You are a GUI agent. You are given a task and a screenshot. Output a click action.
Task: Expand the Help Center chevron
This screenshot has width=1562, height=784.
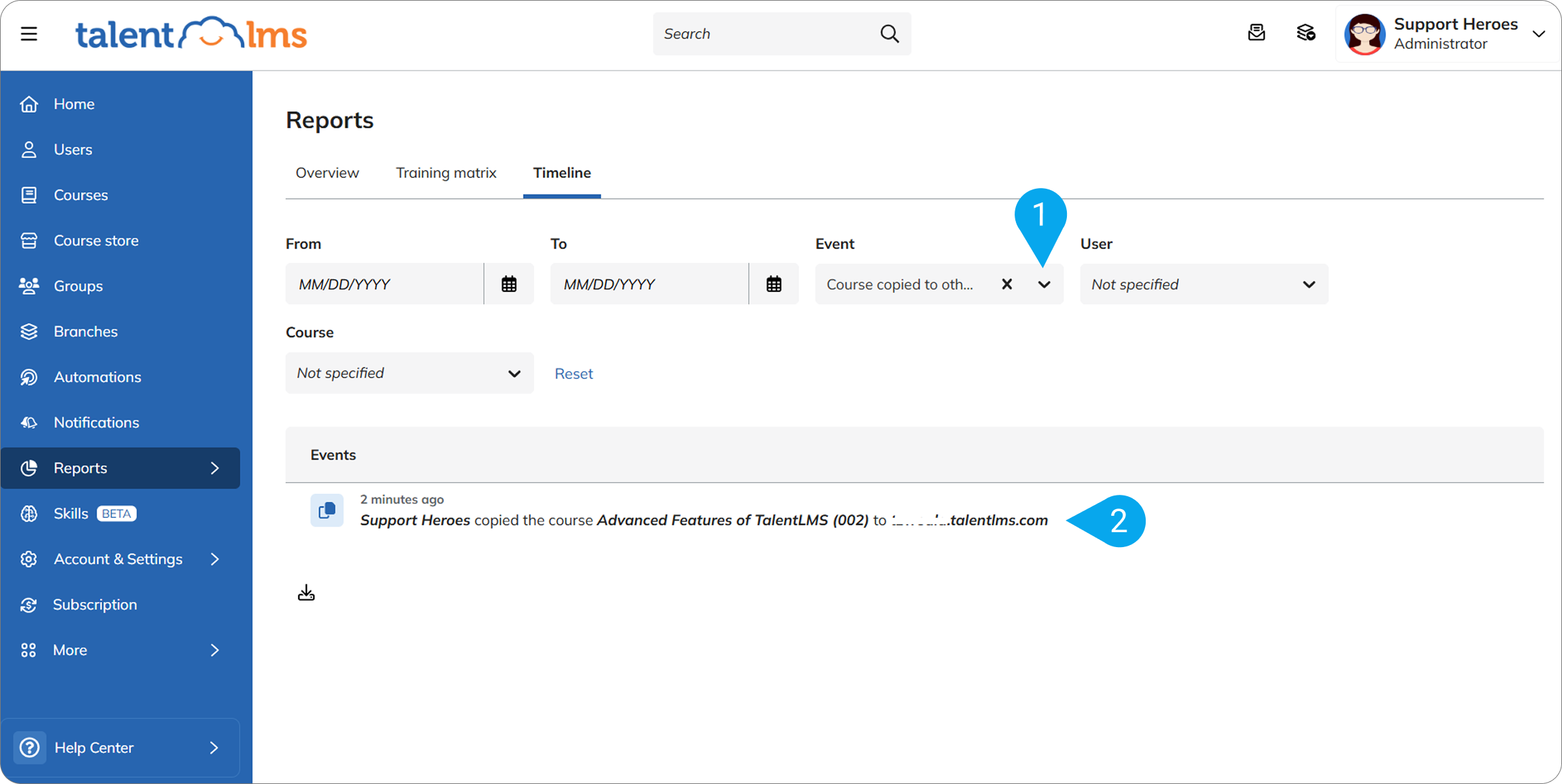pos(214,747)
